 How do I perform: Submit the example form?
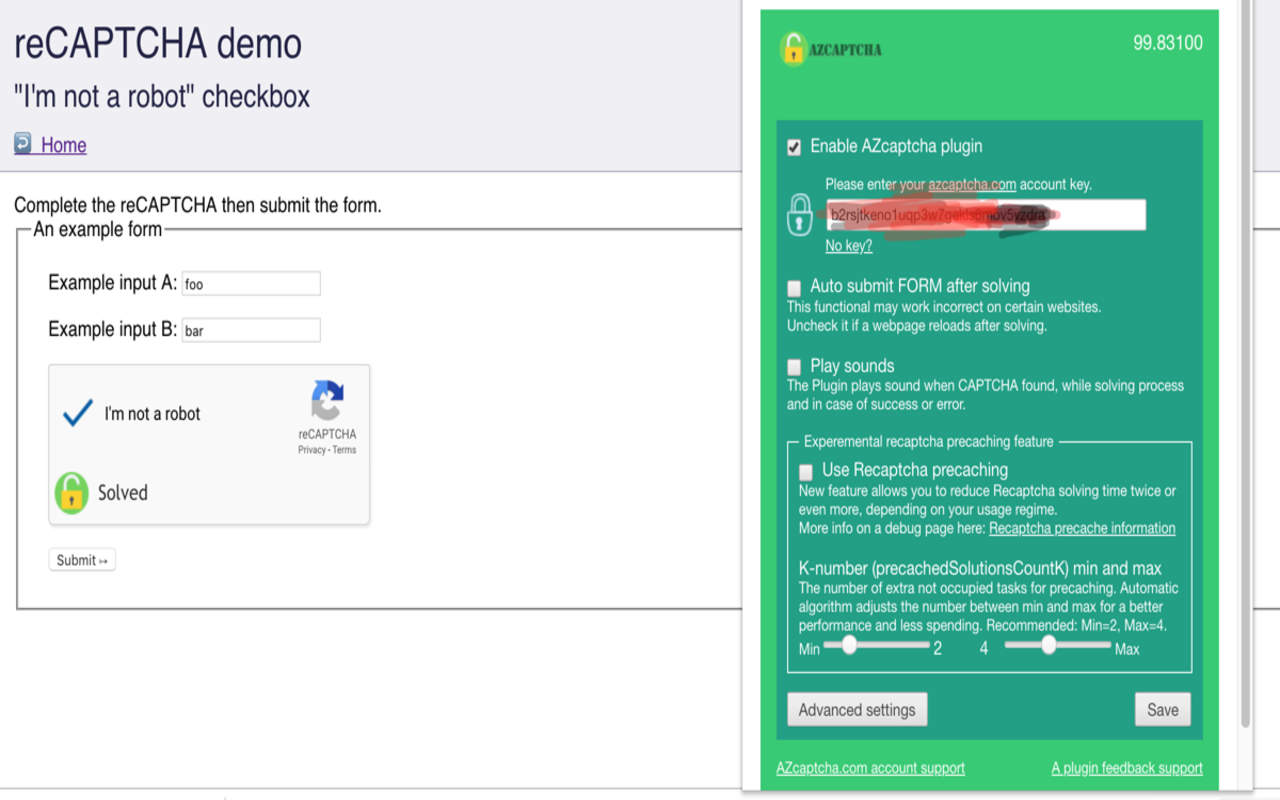(x=82, y=560)
